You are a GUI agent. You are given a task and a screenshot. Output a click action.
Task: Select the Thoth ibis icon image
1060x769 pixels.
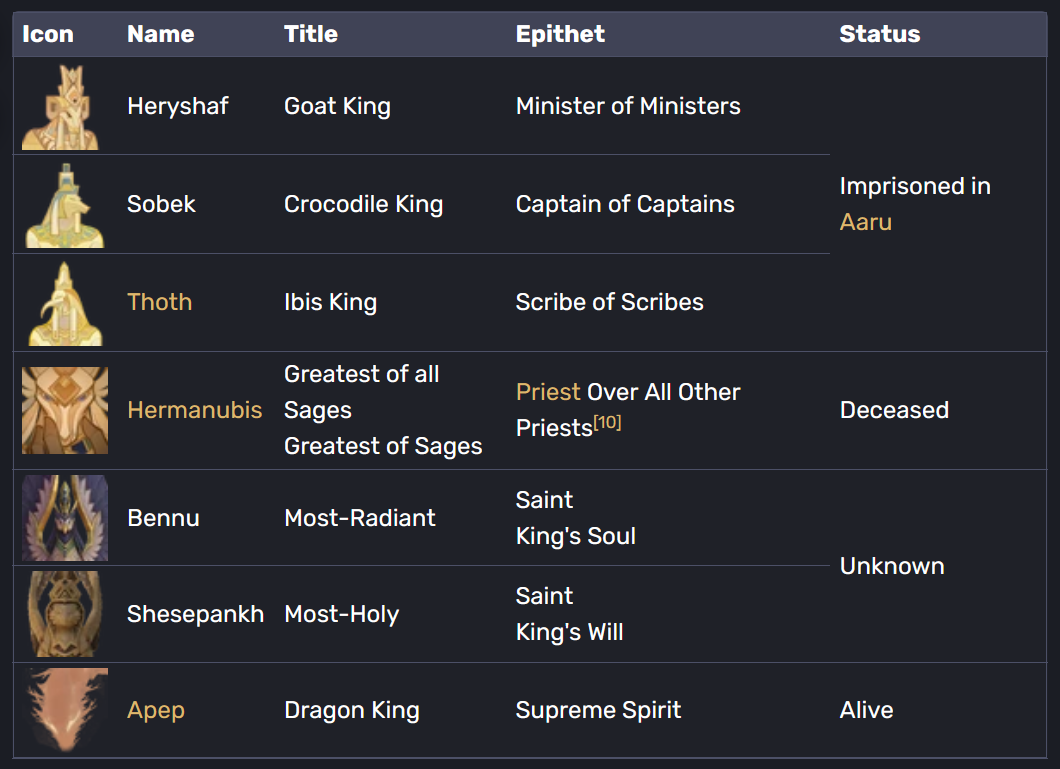[64, 303]
